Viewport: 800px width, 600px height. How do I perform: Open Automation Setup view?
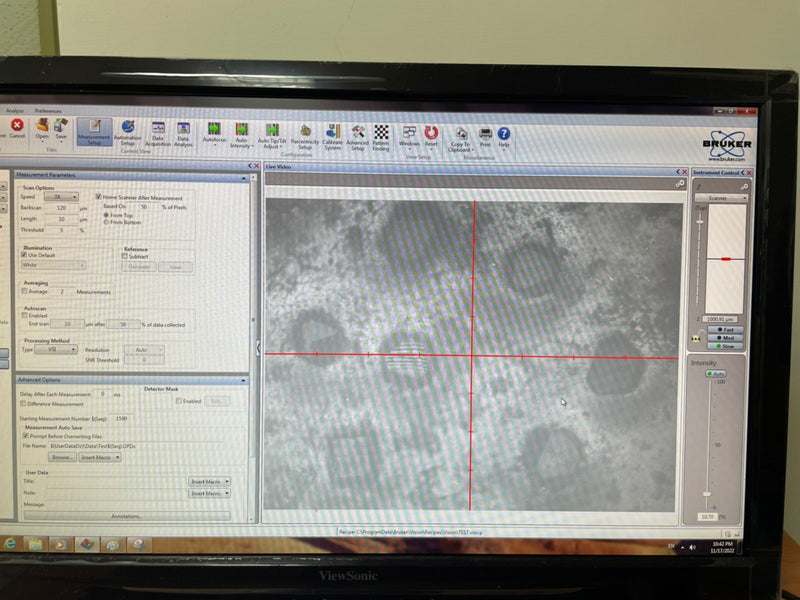point(128,132)
